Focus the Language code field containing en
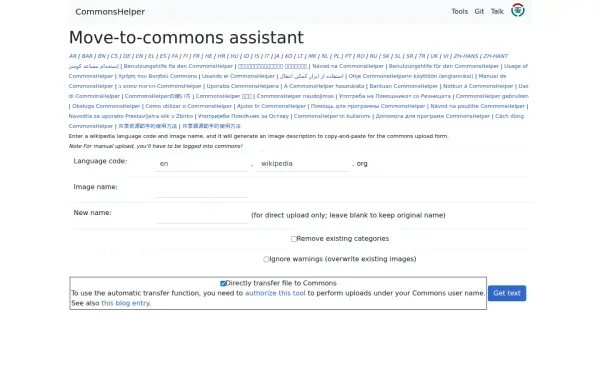 click(202, 164)
